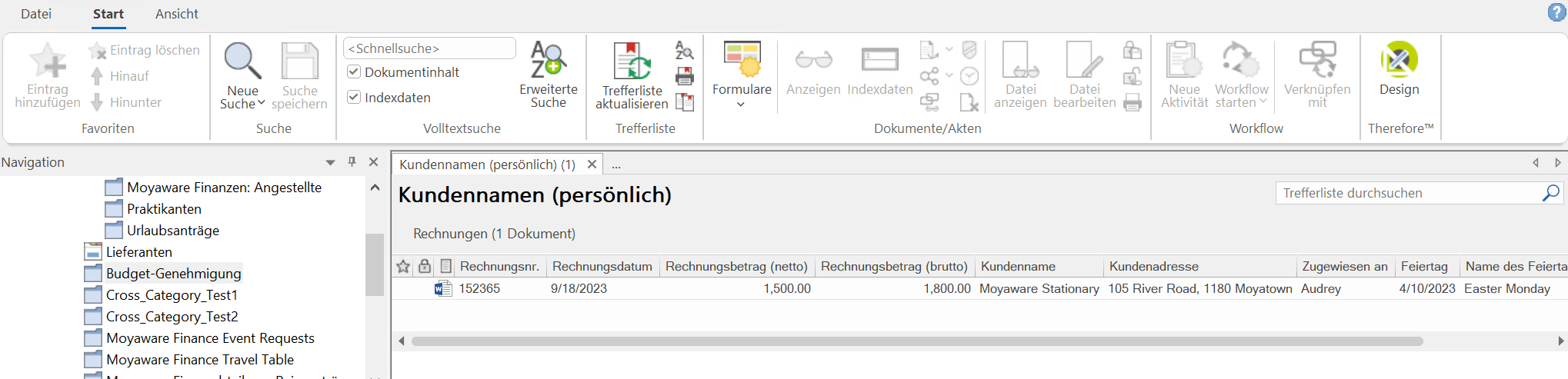The width and height of the screenshot is (1568, 379).
Task: Open the tab overflow ellipsis
Action: click(x=616, y=165)
